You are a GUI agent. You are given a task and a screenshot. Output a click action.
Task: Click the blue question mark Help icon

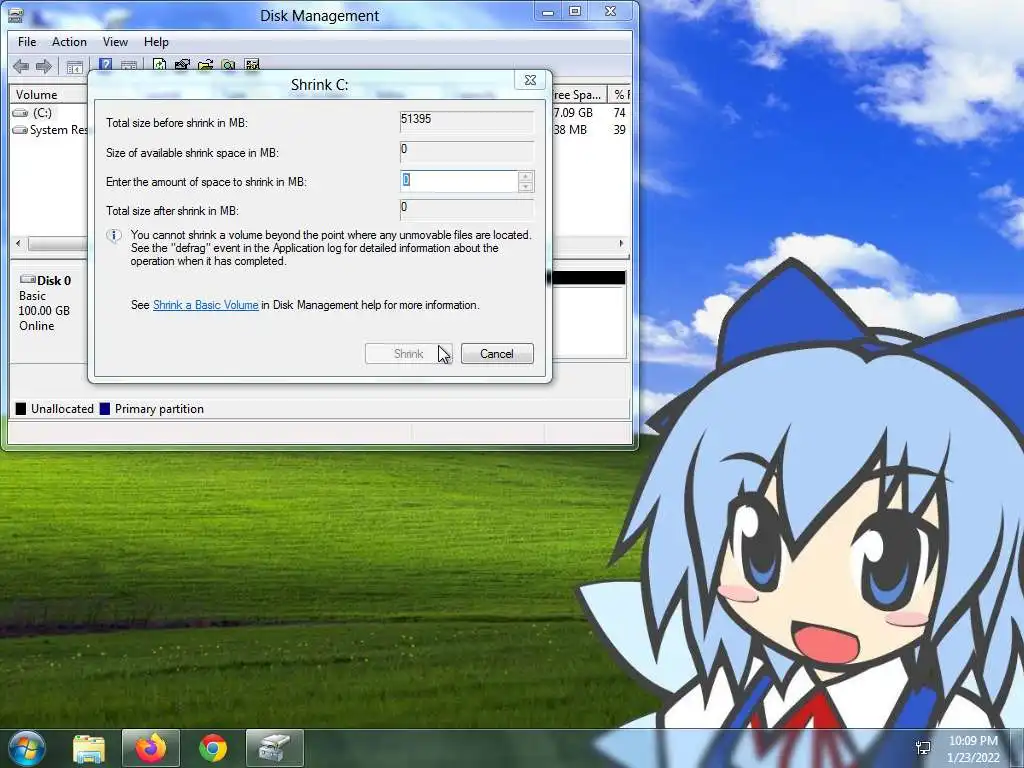pyautogui.click(x=105, y=65)
